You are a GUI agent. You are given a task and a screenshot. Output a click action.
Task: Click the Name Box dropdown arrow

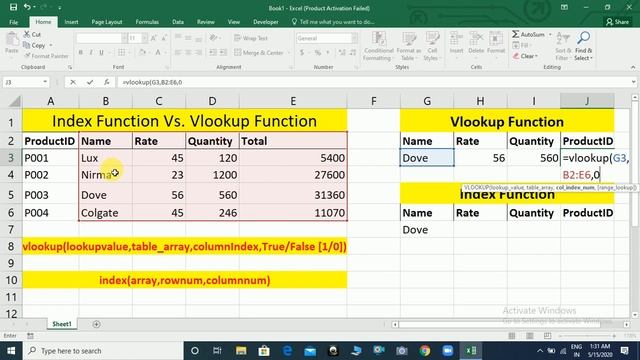click(45, 82)
